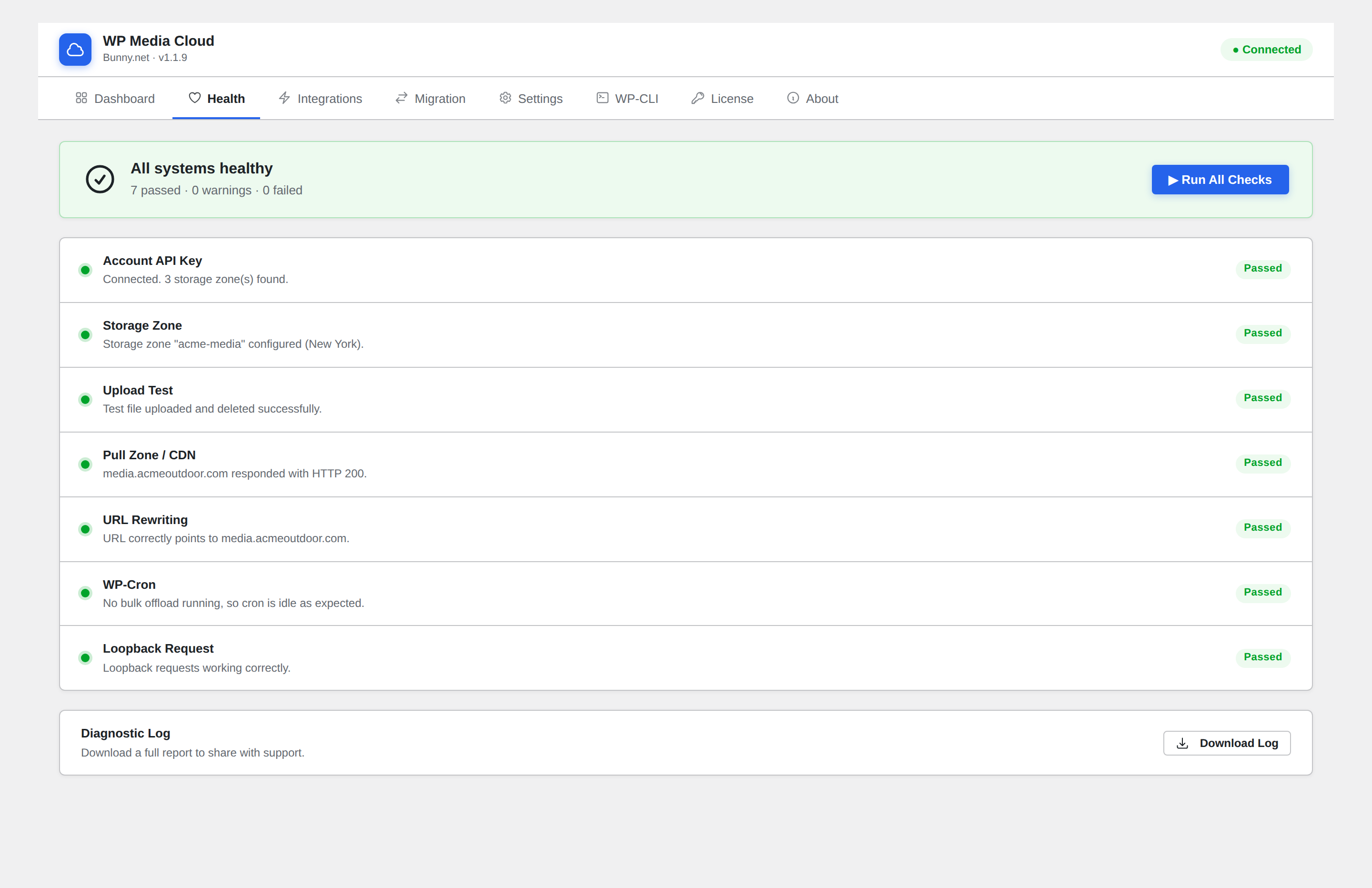Open the Dashboard tab
Screen dimensions: 1372x888
[115, 99]
